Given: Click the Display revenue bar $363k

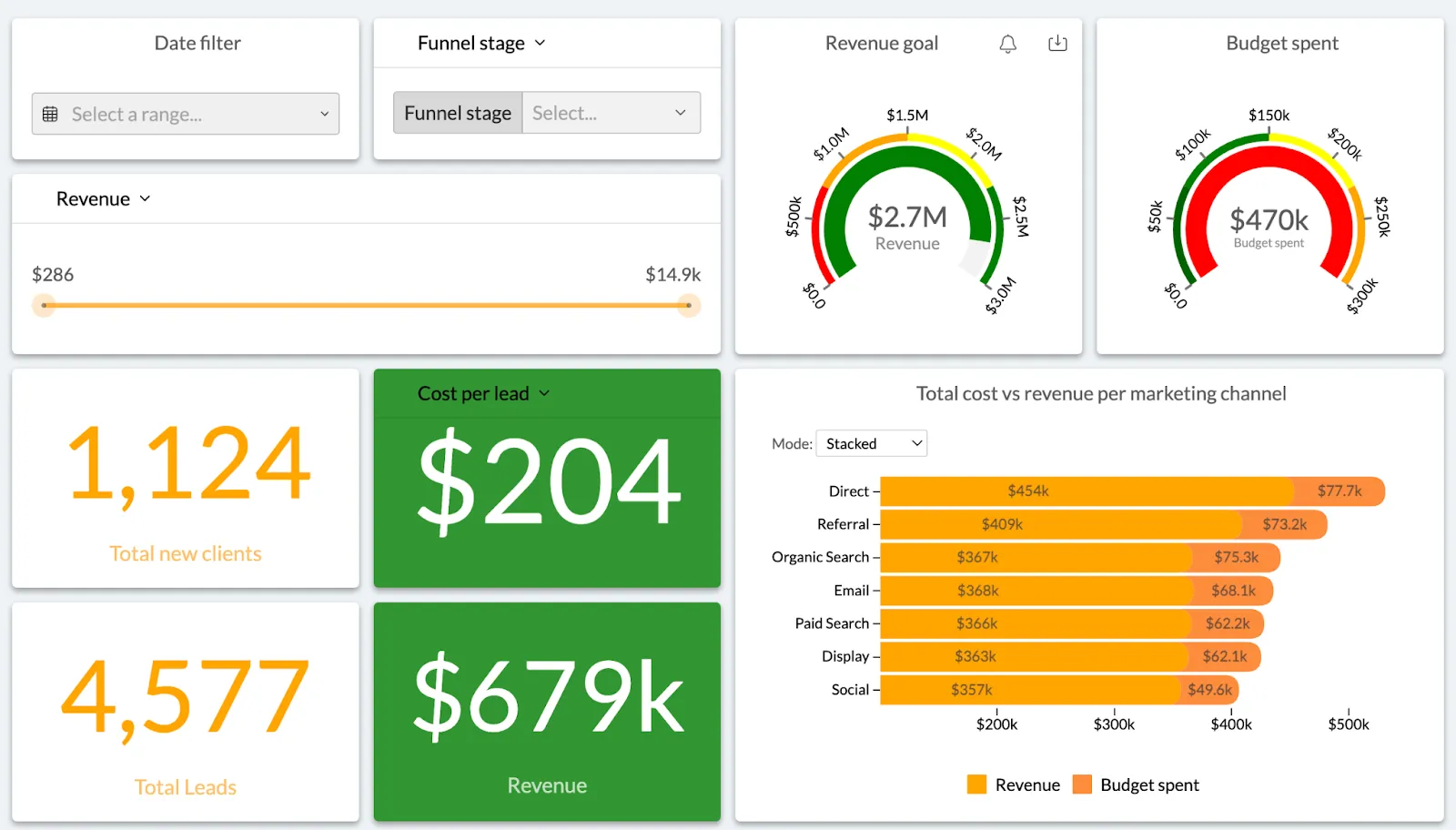Looking at the screenshot, I should (1034, 656).
